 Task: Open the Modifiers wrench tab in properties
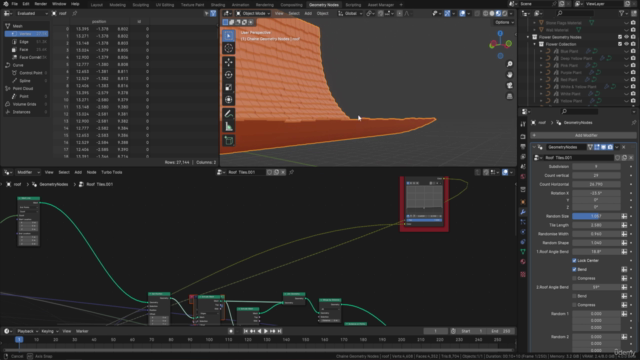(523, 212)
